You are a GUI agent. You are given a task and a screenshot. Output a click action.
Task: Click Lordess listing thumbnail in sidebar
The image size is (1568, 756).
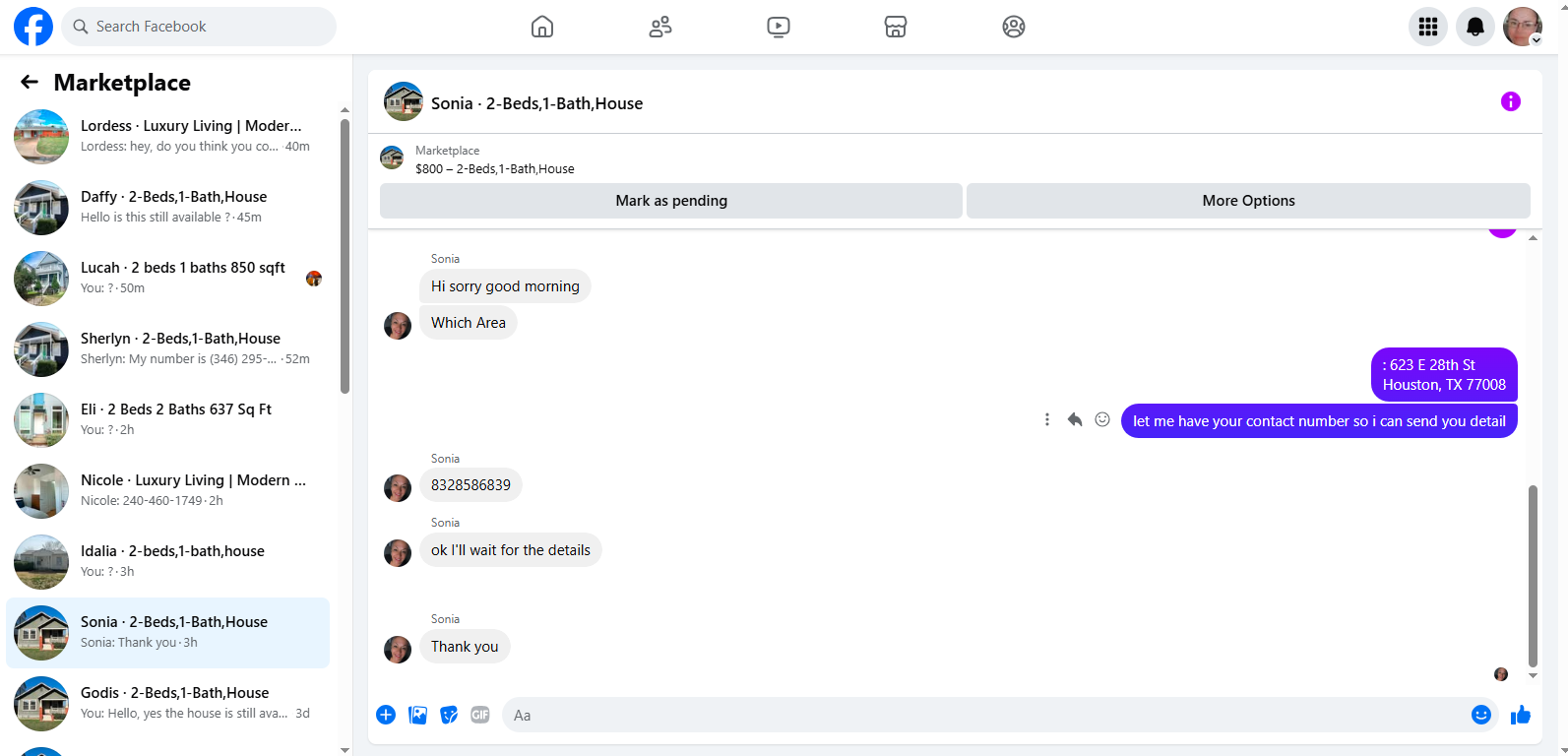[41, 137]
